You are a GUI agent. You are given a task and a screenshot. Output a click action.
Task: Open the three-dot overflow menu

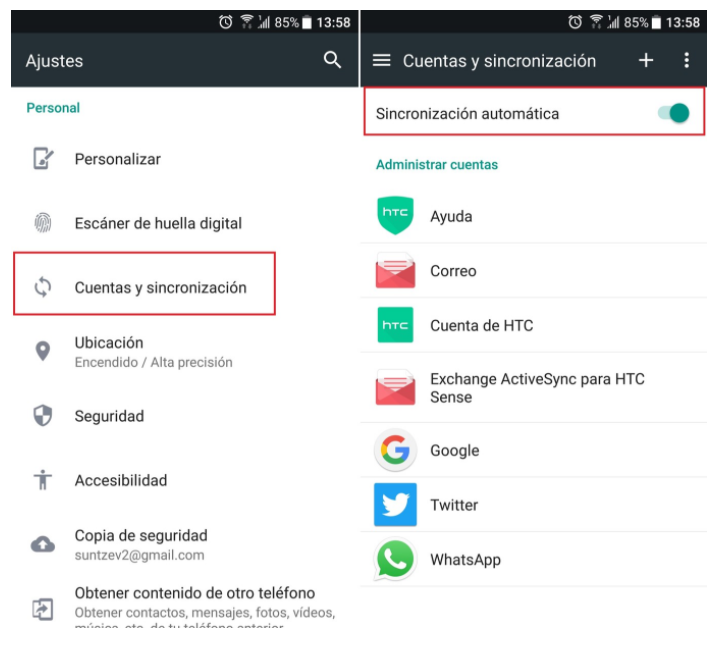[x=686, y=60]
